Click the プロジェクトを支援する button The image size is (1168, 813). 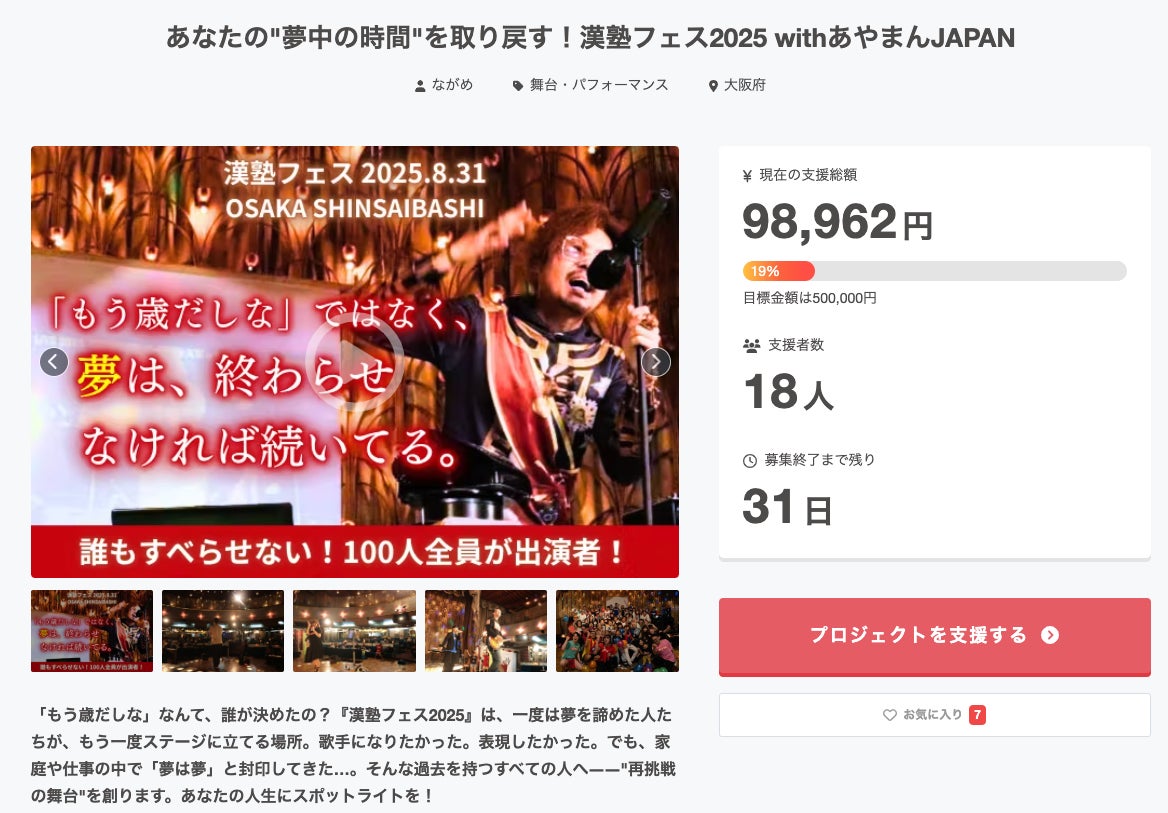tap(935, 636)
